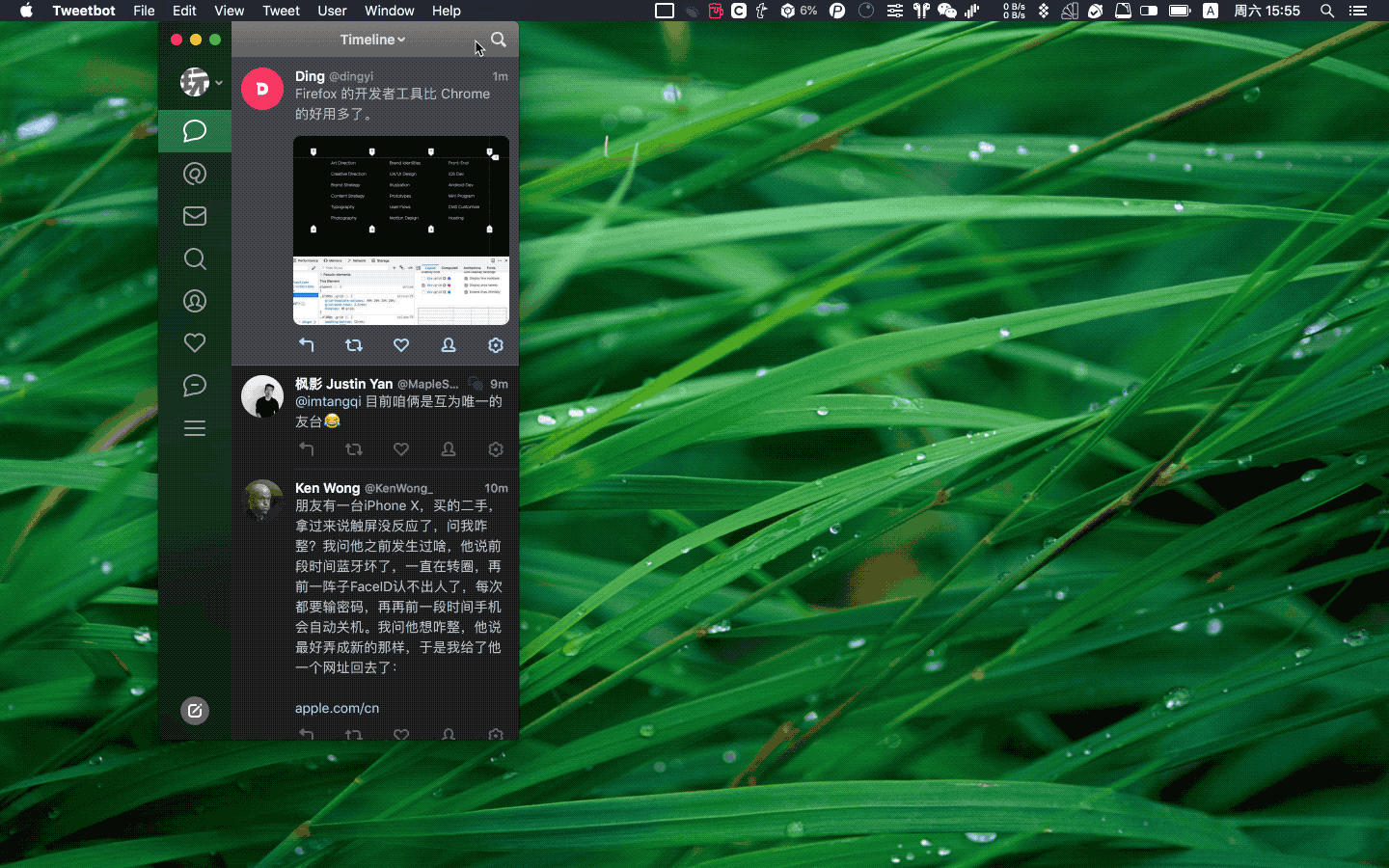The width and height of the screenshot is (1389, 868).
Task: Compose a new tweet
Action: point(195,711)
